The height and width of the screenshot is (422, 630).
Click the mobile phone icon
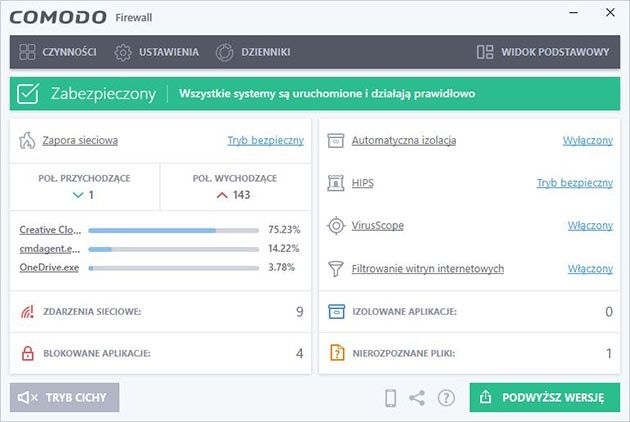click(x=391, y=398)
